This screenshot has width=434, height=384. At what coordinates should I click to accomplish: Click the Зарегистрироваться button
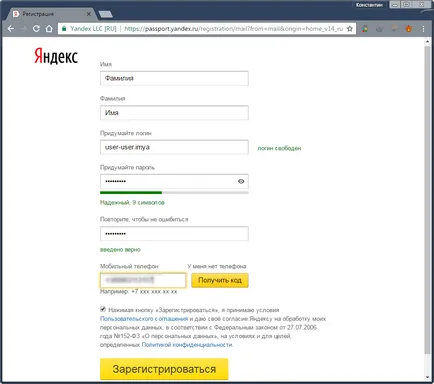pos(164,369)
